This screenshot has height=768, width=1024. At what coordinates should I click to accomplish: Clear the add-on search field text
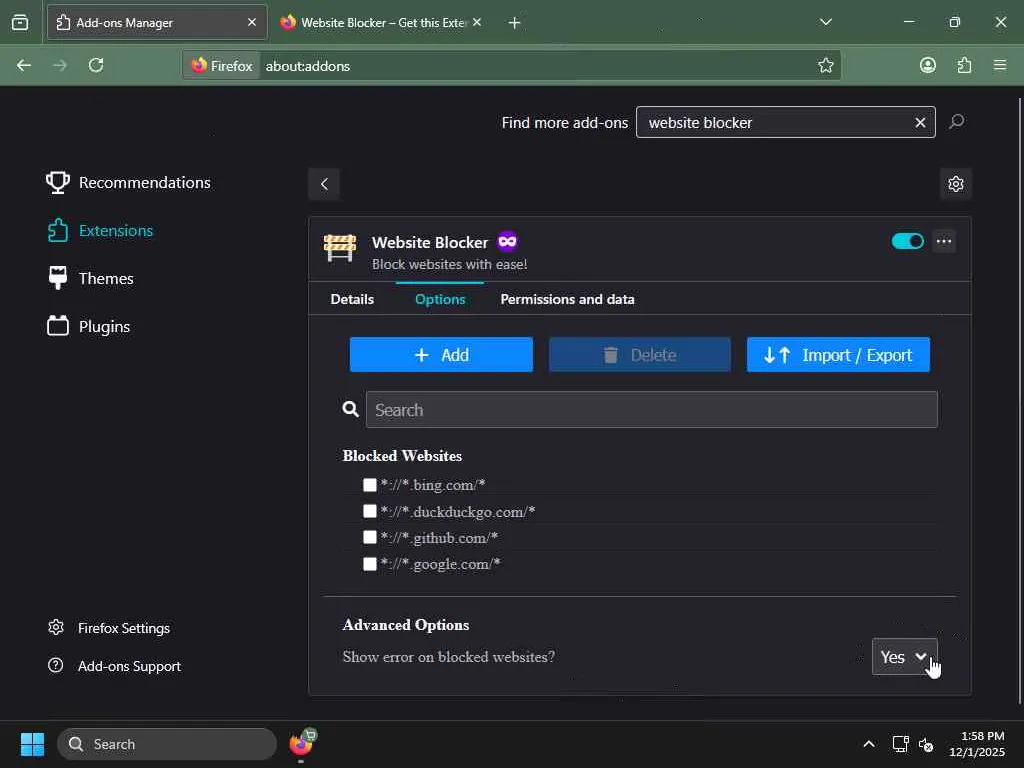[920, 123]
